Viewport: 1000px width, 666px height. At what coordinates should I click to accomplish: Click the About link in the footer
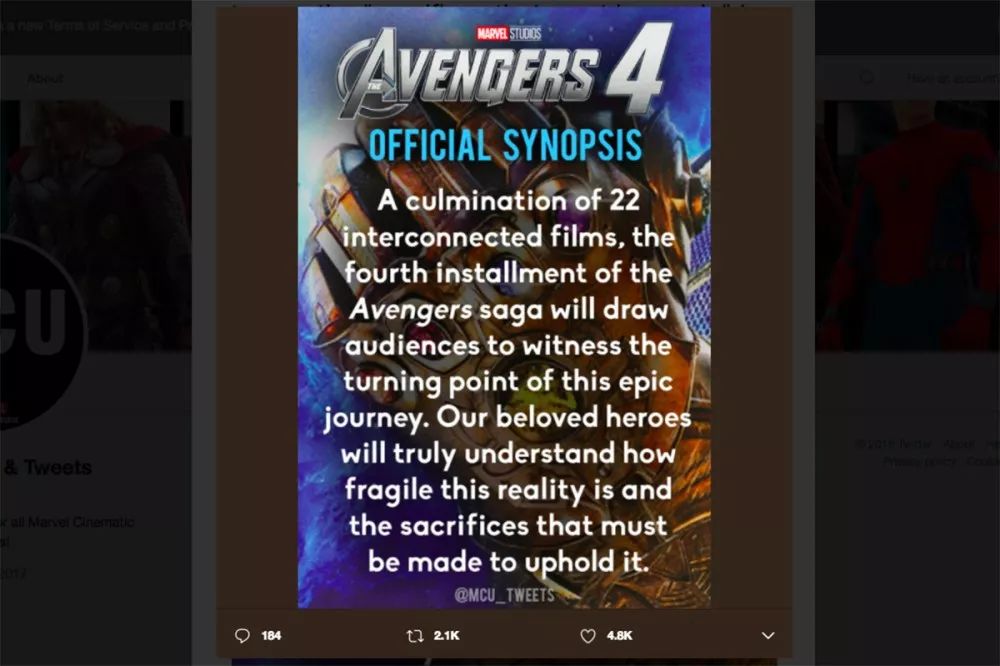959,443
